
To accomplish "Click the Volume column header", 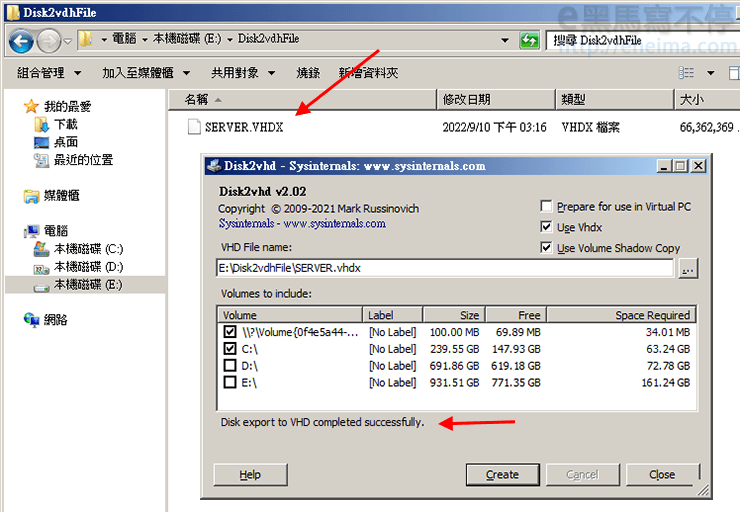I will point(290,315).
